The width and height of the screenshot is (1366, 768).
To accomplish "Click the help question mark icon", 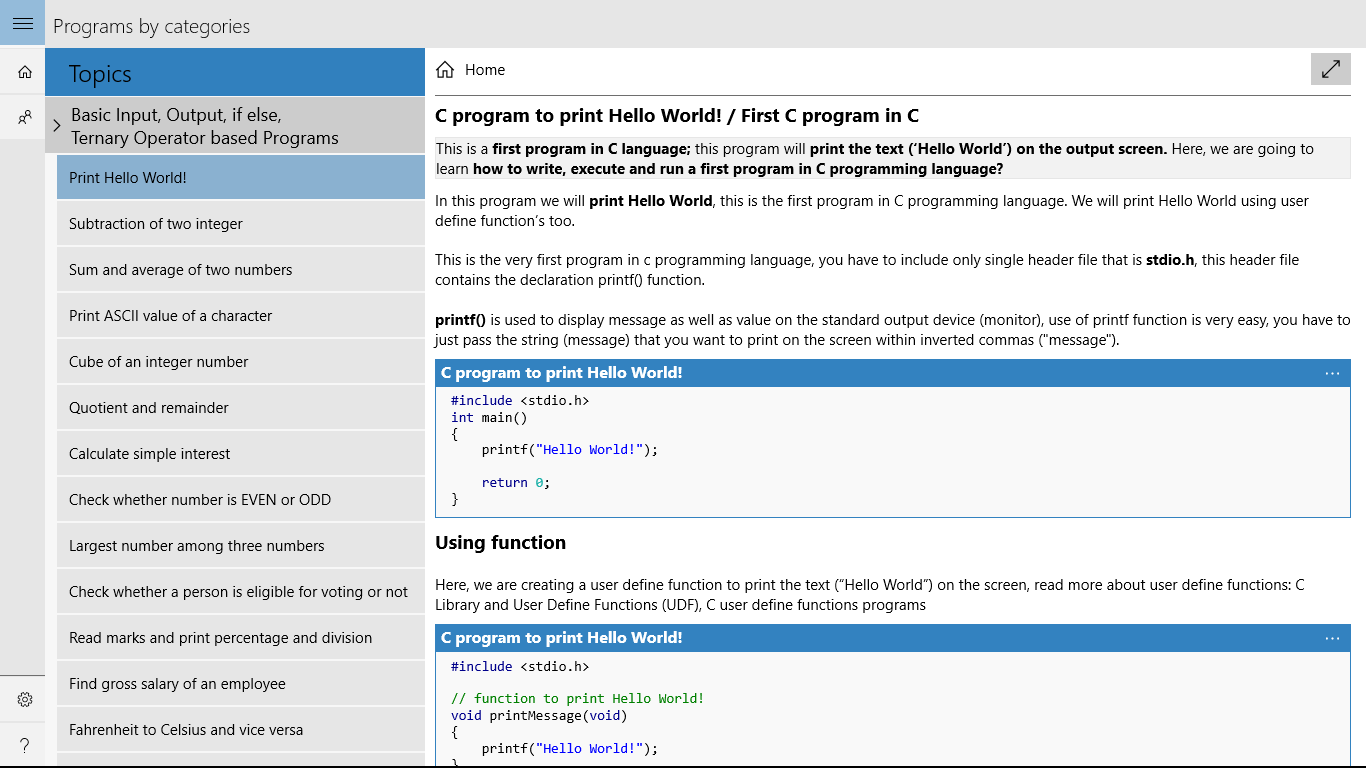I will (x=24, y=745).
